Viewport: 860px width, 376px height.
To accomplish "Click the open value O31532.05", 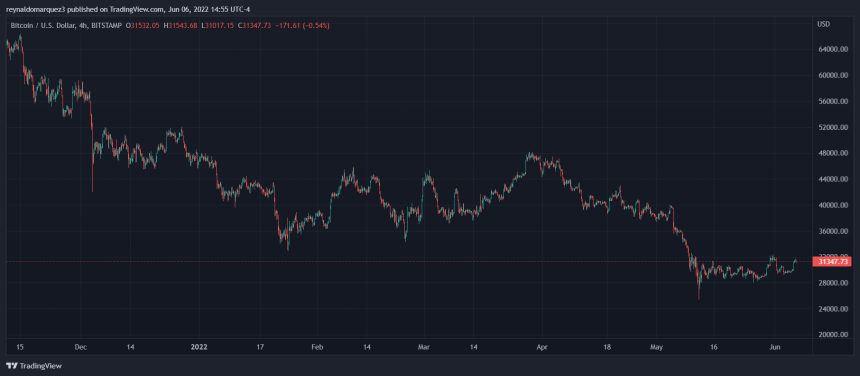I will click(x=143, y=26).
